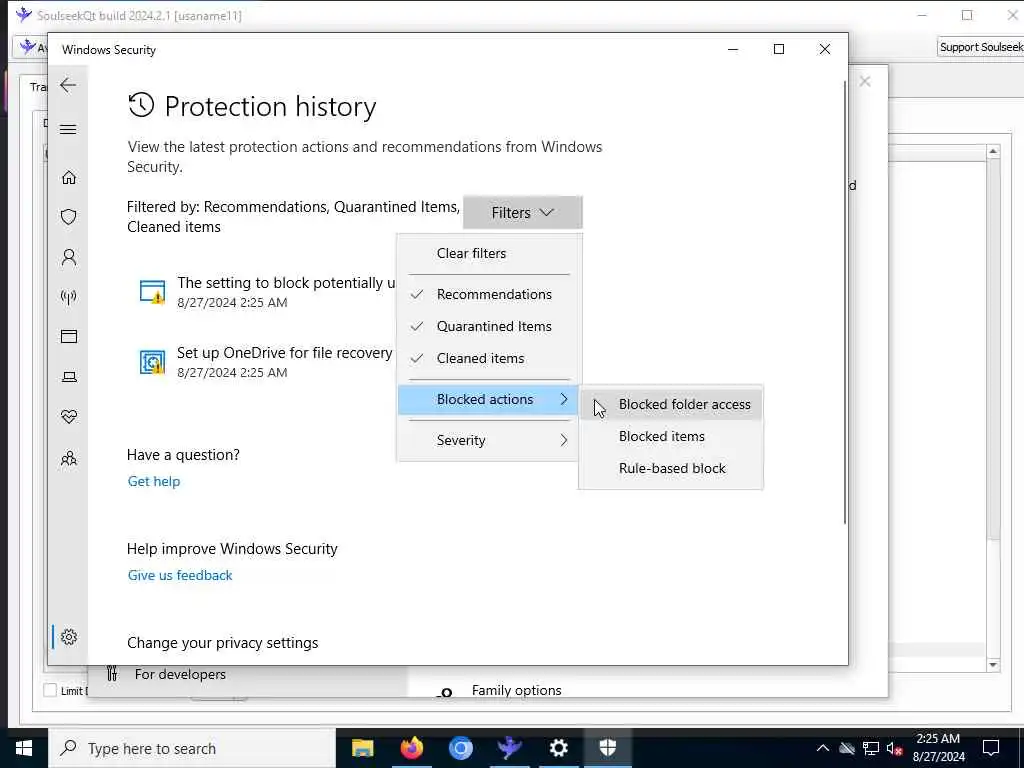Open the Home sidebar icon
Image resolution: width=1024 pixels, height=768 pixels.
[x=69, y=178]
